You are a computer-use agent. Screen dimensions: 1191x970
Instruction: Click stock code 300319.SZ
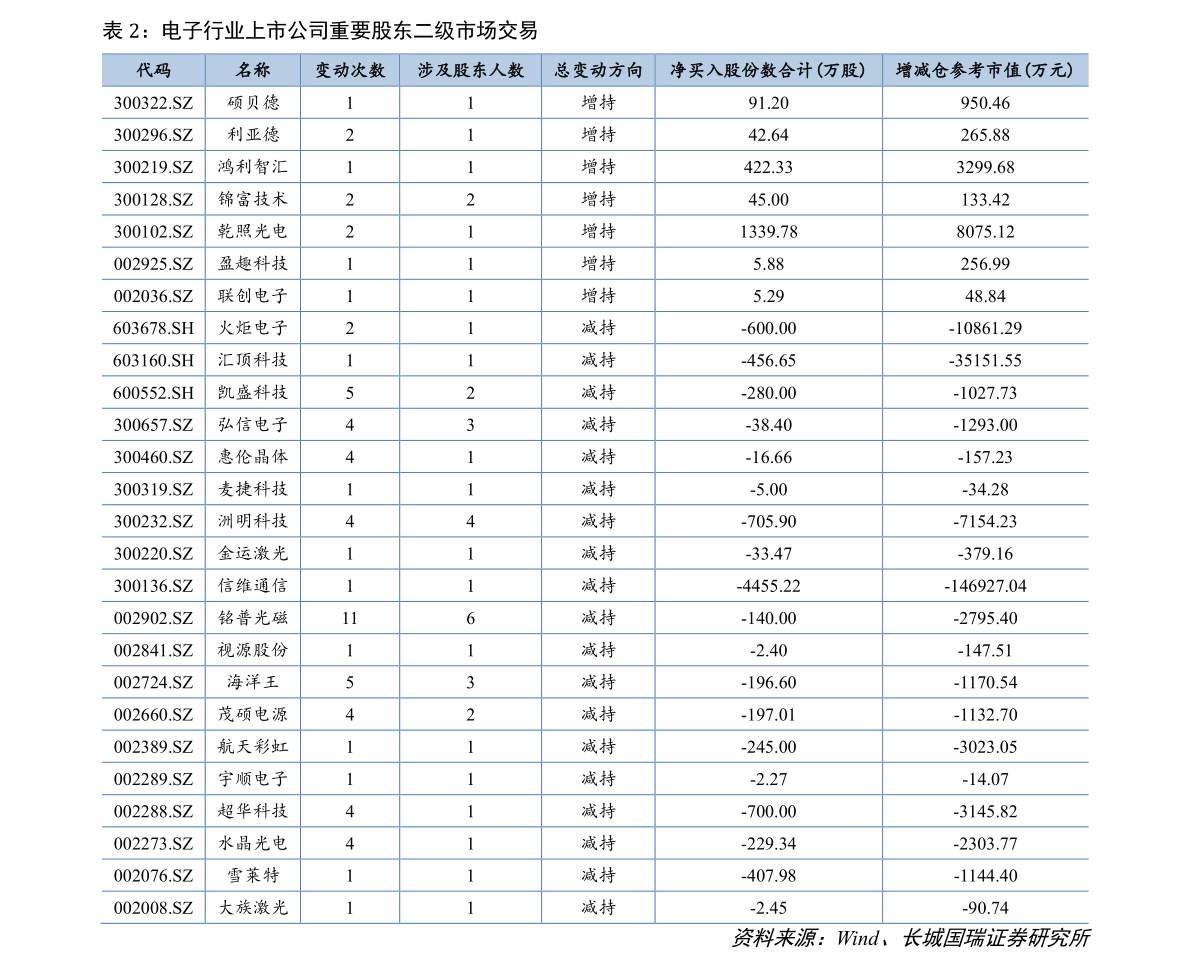point(153,489)
